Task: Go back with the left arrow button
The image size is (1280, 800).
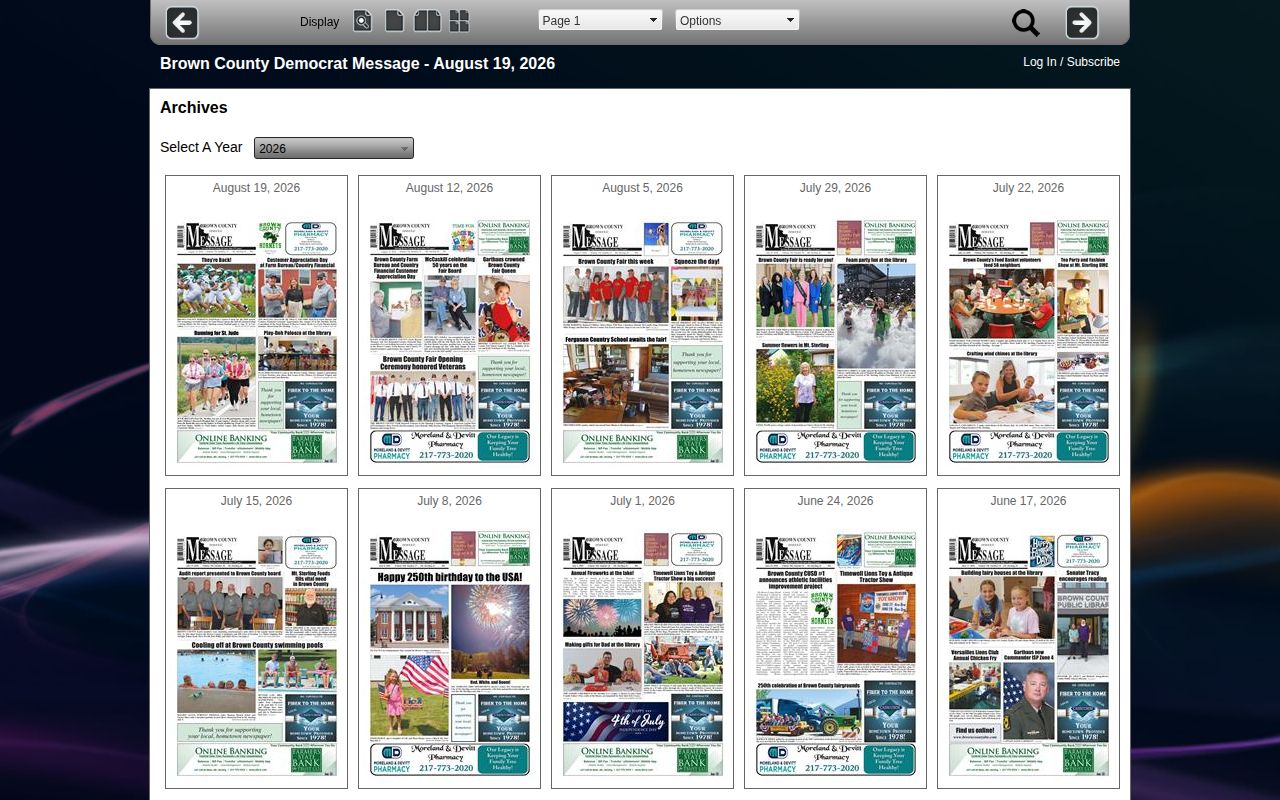Action: tap(182, 22)
